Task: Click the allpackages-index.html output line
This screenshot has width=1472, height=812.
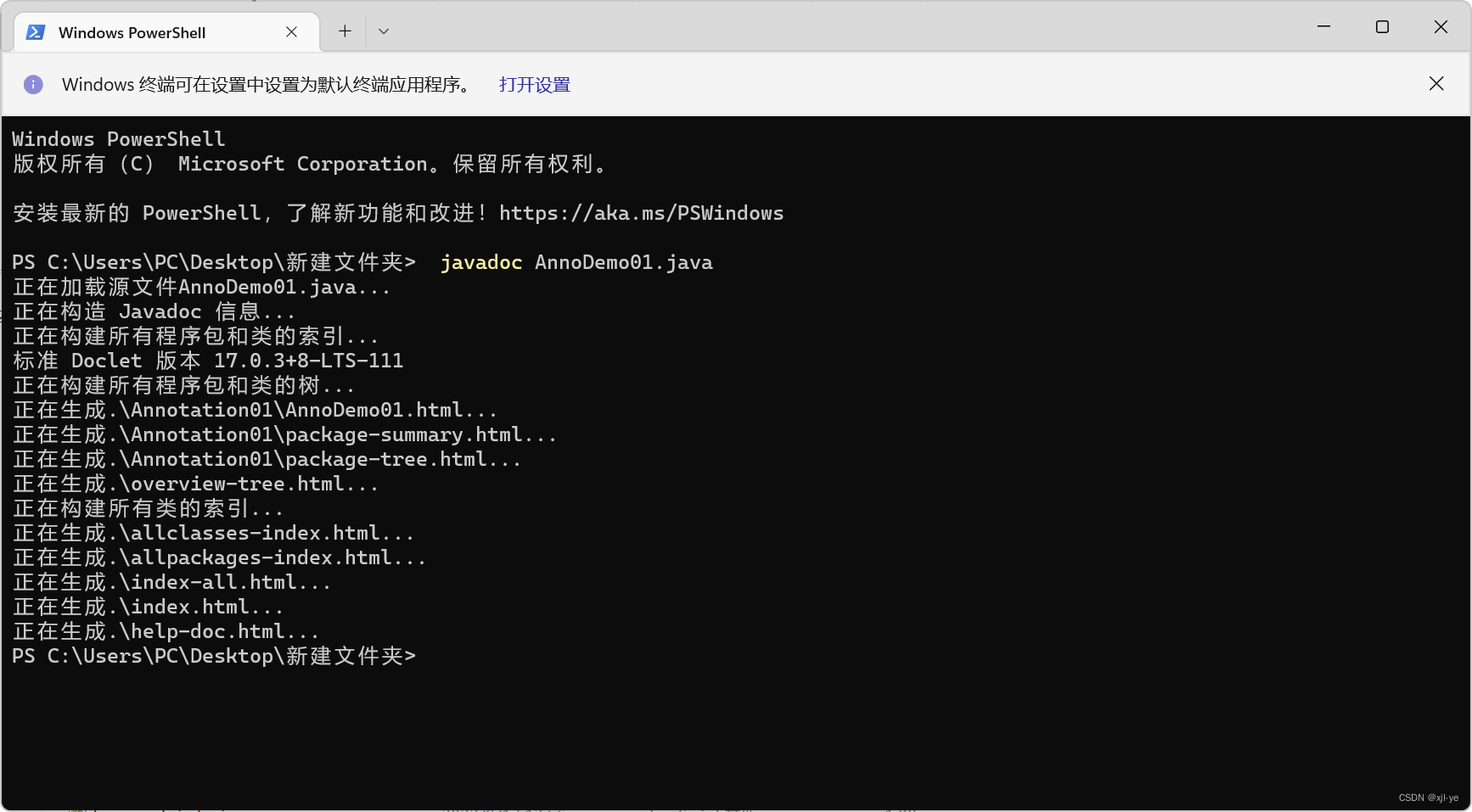Action: (219, 557)
